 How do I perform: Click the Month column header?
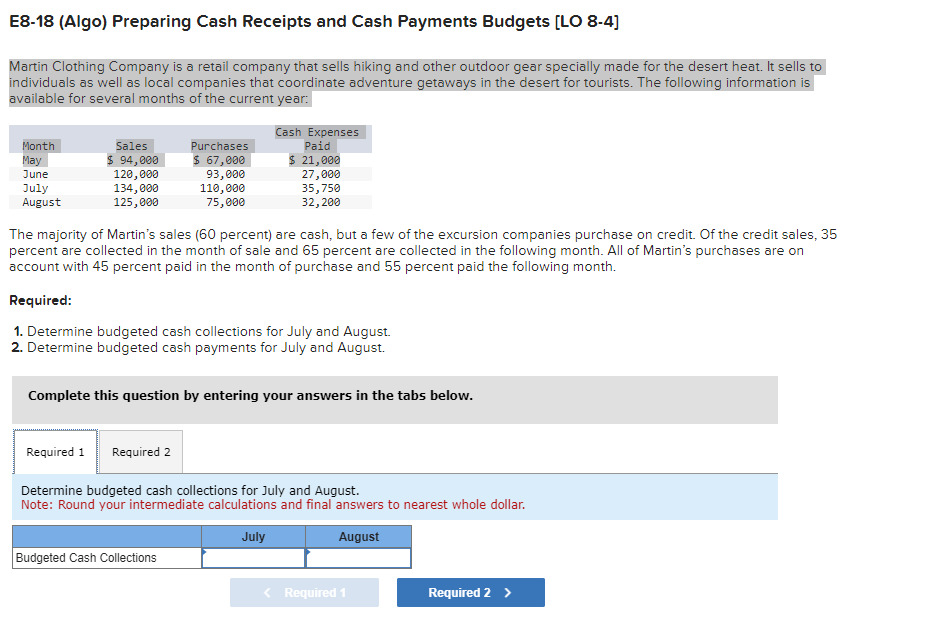pos(38,146)
